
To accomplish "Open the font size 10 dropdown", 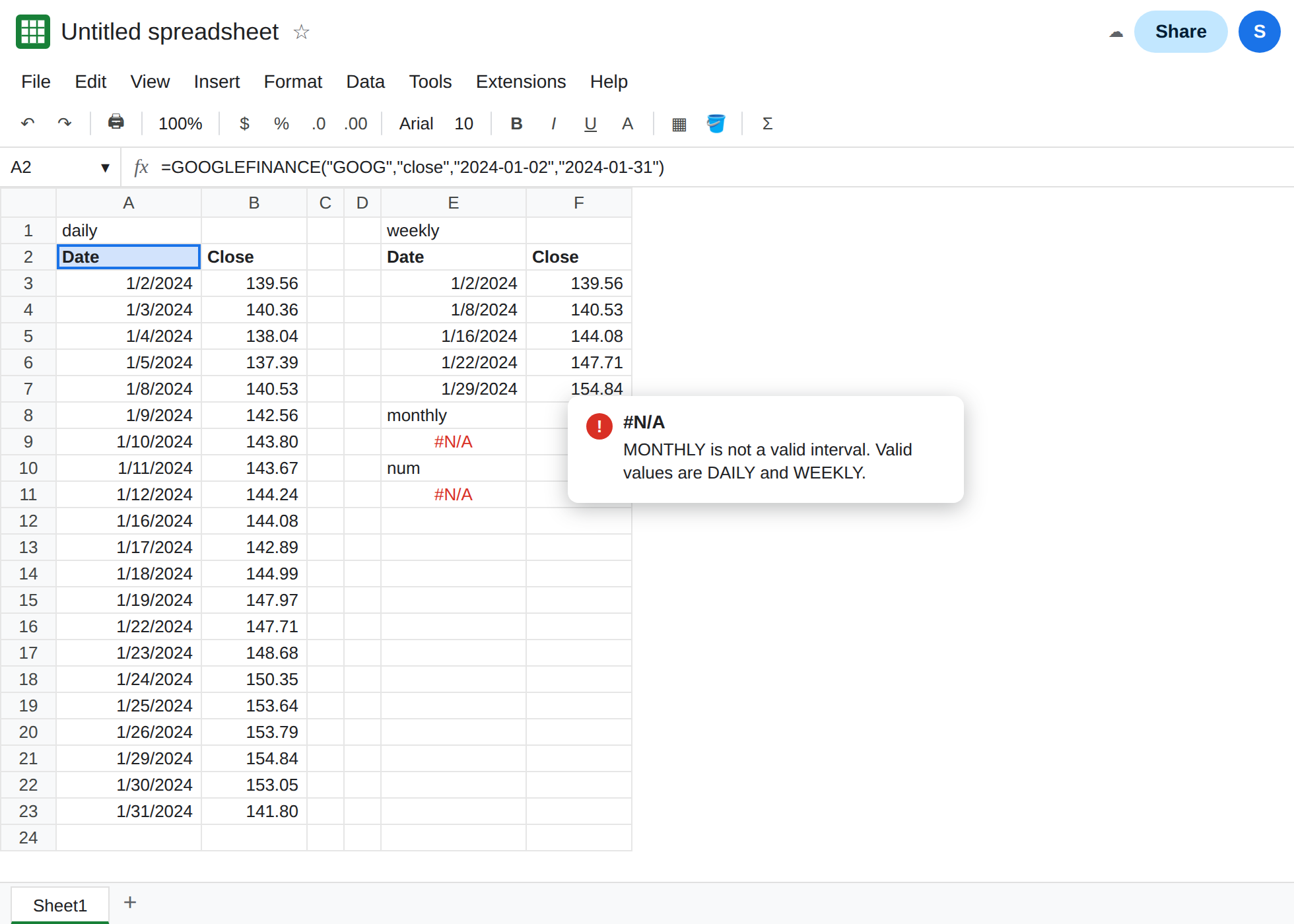I will (x=463, y=123).
